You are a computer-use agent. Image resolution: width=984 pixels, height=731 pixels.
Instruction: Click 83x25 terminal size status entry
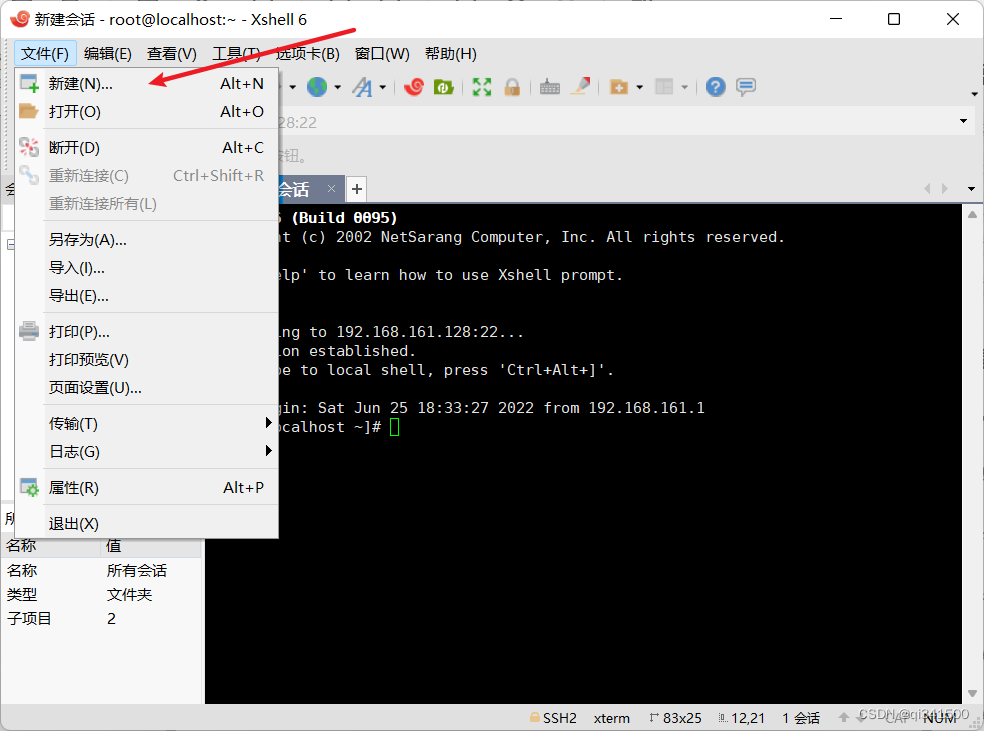click(675, 718)
